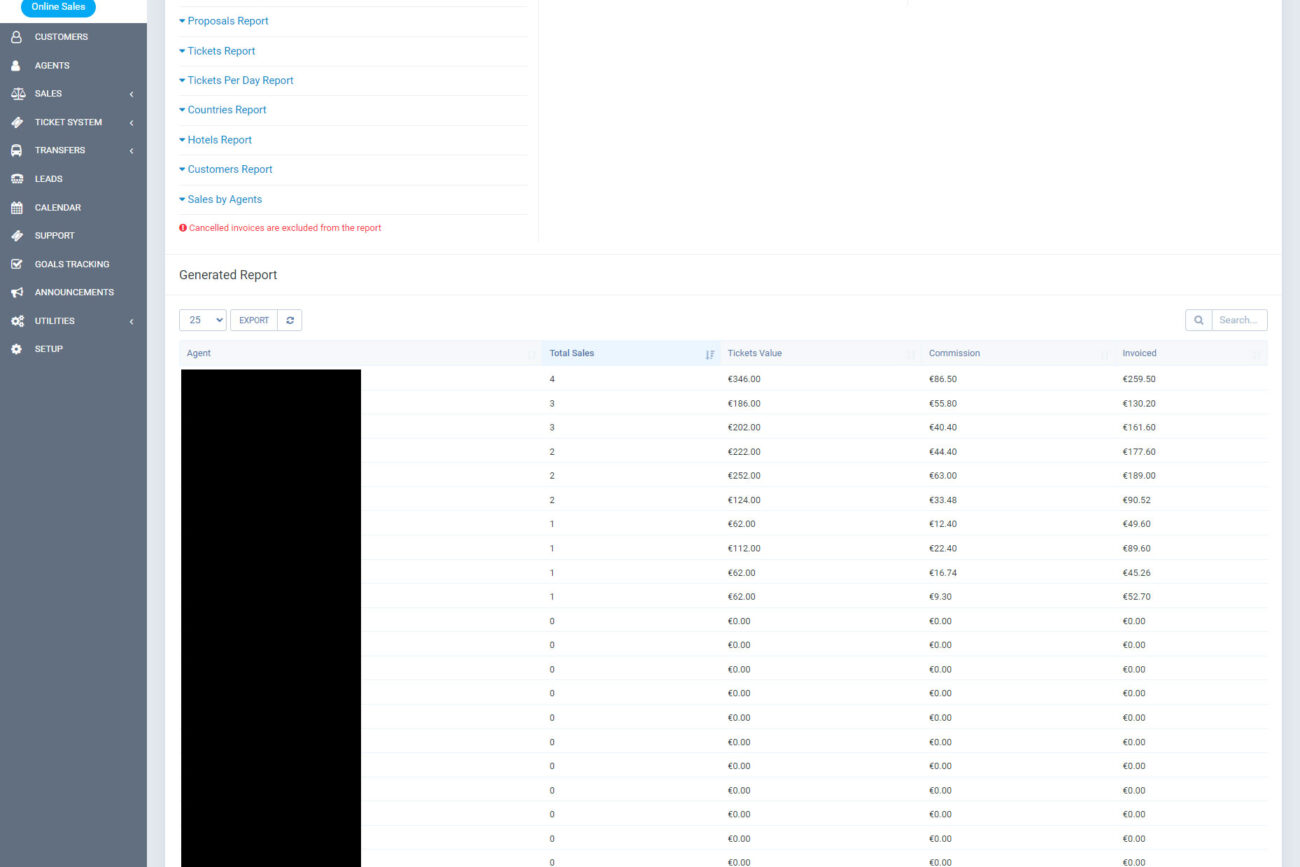This screenshot has height=867, width=1300.
Task: Click the Leads icon in sidebar
Action: [x=16, y=179]
